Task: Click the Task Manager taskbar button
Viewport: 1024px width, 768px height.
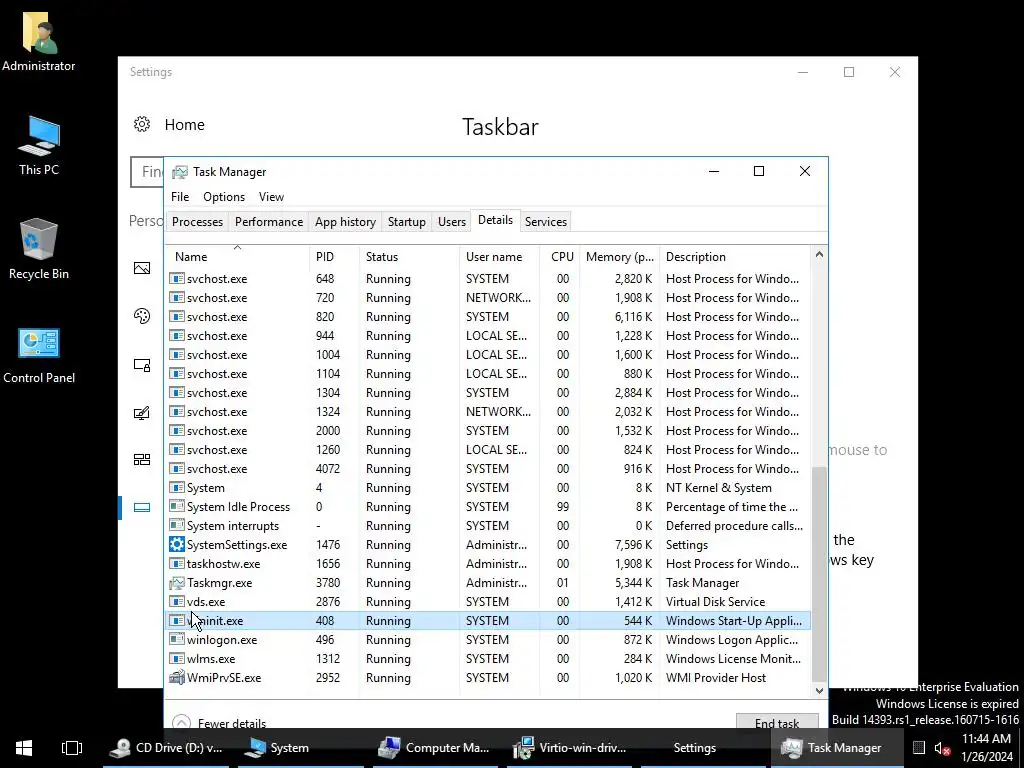Action: (x=839, y=748)
